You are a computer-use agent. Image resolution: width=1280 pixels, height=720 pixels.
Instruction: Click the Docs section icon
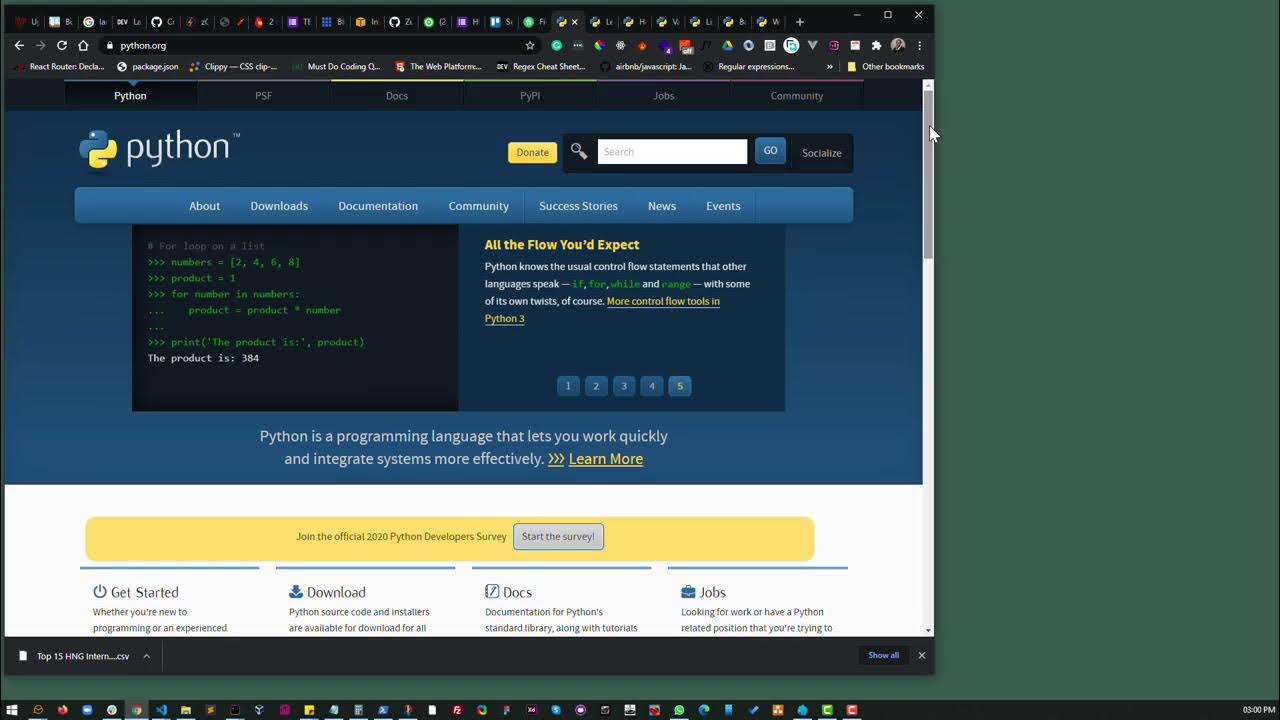(x=492, y=592)
